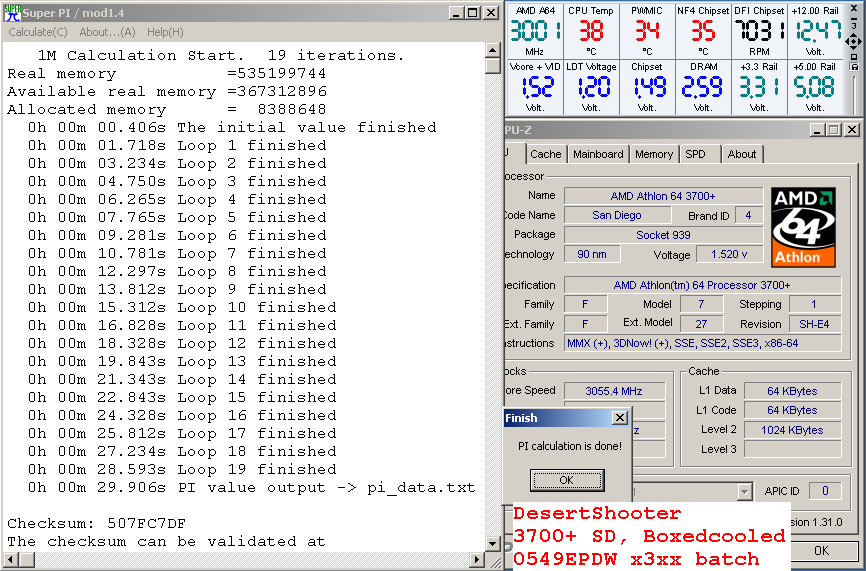Click the 'Loop 19 finished' line in Super PI
The height and width of the screenshot is (571, 866).
click(182, 469)
